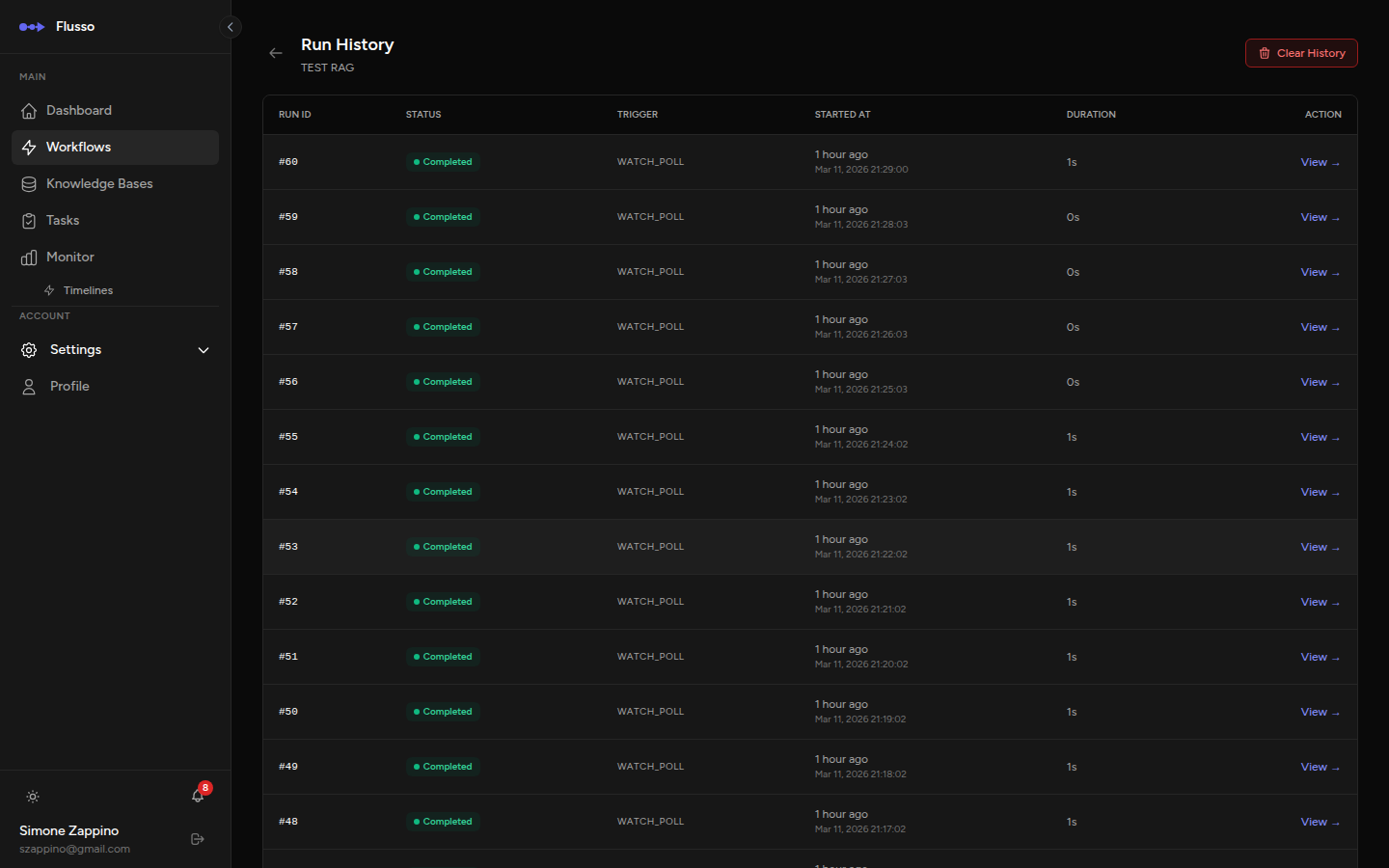Collapse the sidebar with the chevron button
The image size is (1389, 868).
pyautogui.click(x=230, y=27)
